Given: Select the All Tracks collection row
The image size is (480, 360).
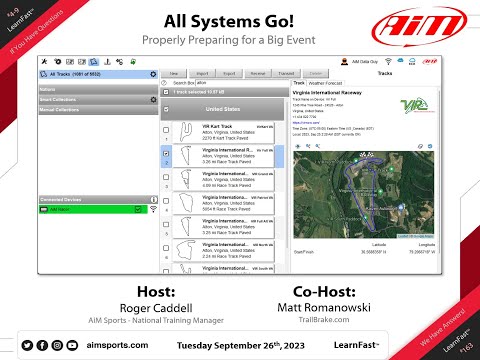Looking at the screenshot, I should tap(98, 74).
